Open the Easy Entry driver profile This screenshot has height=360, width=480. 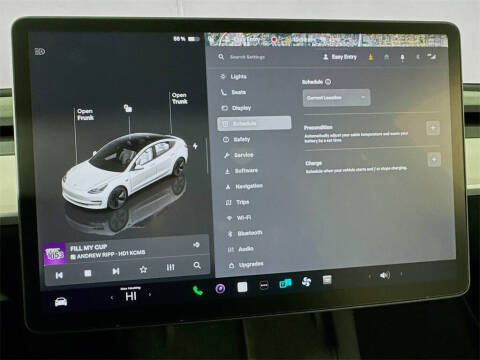[340, 57]
